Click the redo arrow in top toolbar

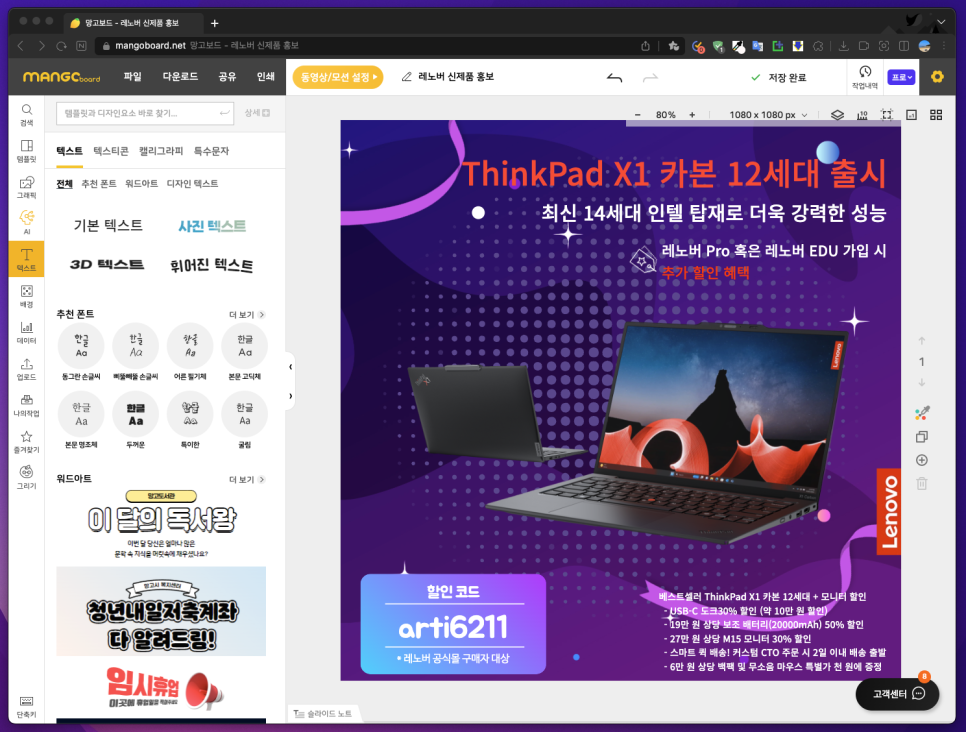(651, 78)
